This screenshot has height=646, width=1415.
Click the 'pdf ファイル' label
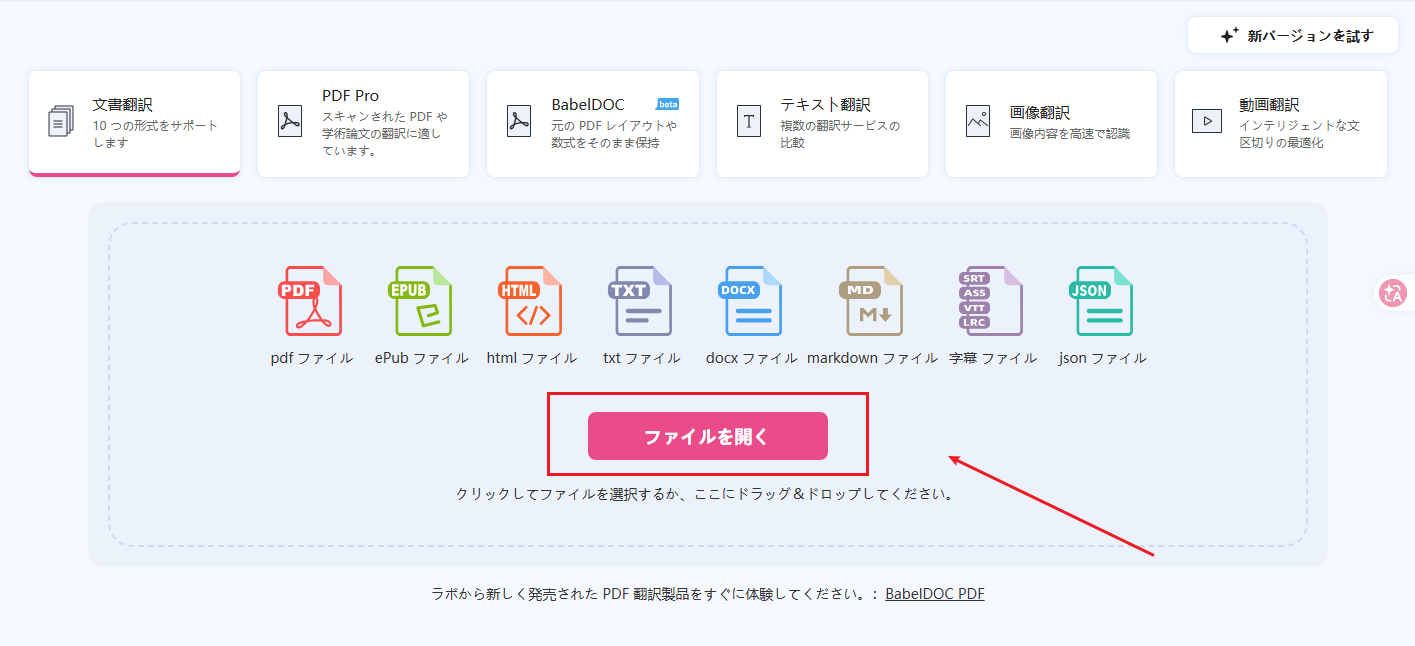[x=311, y=358]
